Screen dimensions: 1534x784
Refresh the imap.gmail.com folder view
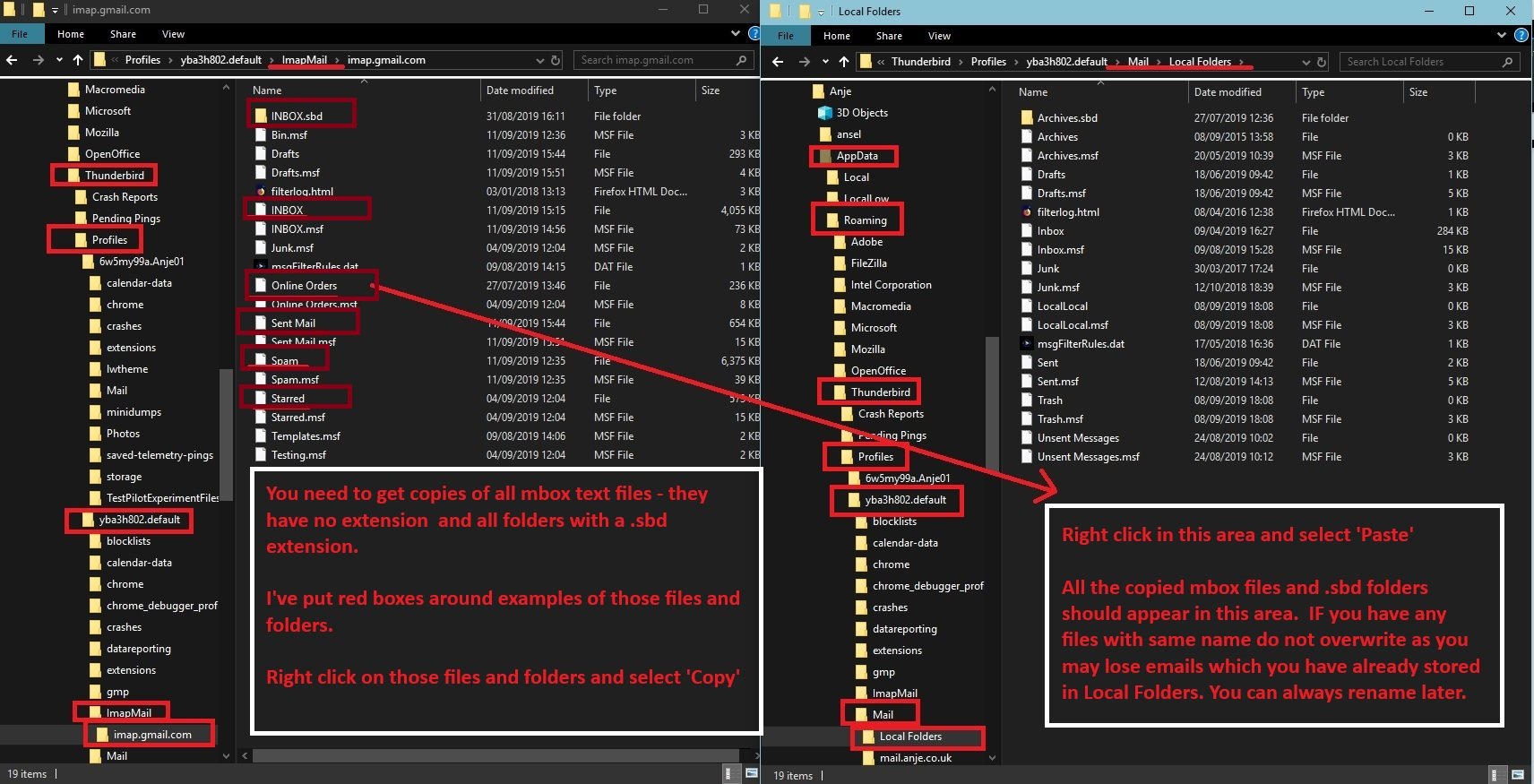click(556, 60)
